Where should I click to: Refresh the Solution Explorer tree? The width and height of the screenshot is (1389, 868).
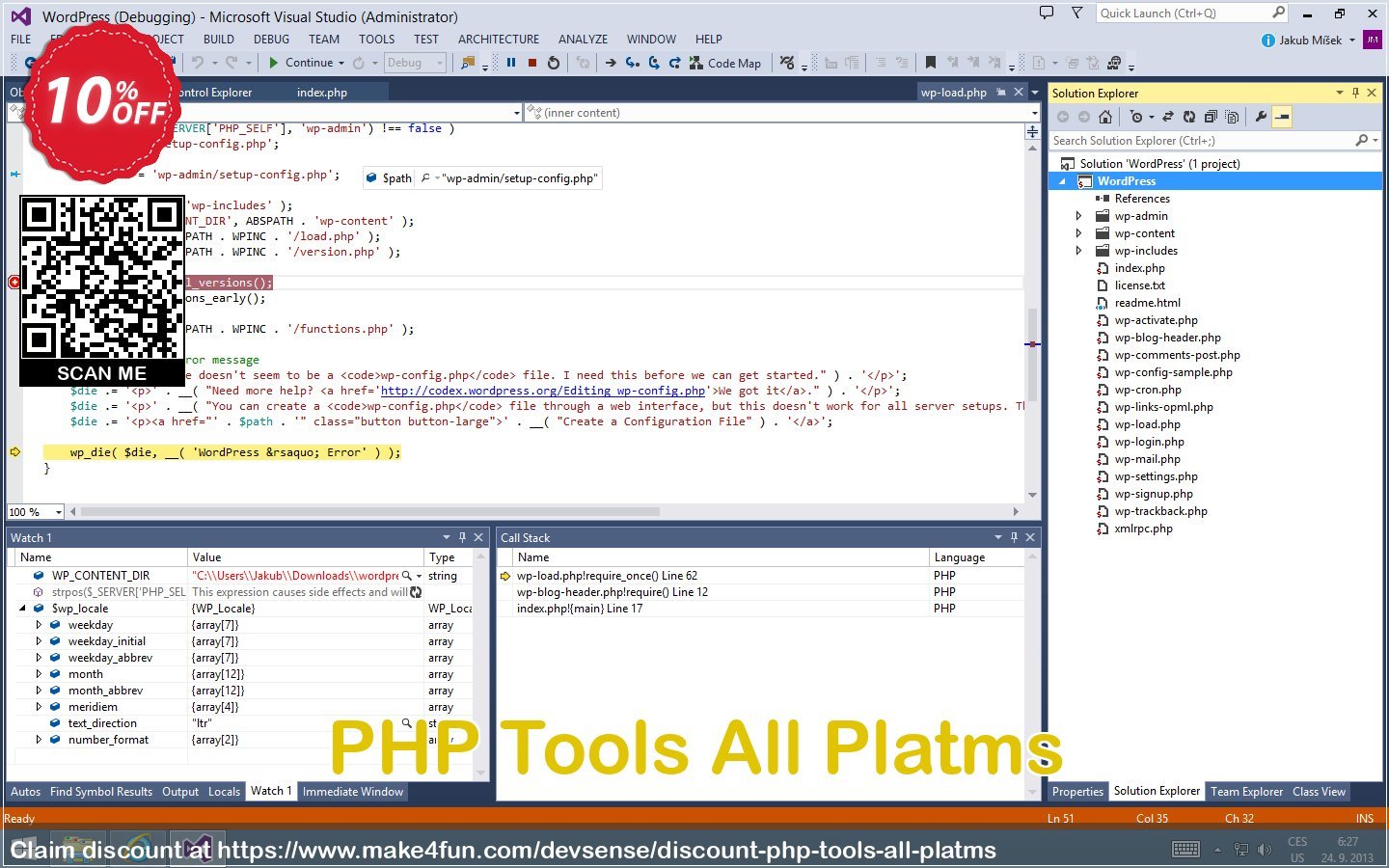(1189, 117)
